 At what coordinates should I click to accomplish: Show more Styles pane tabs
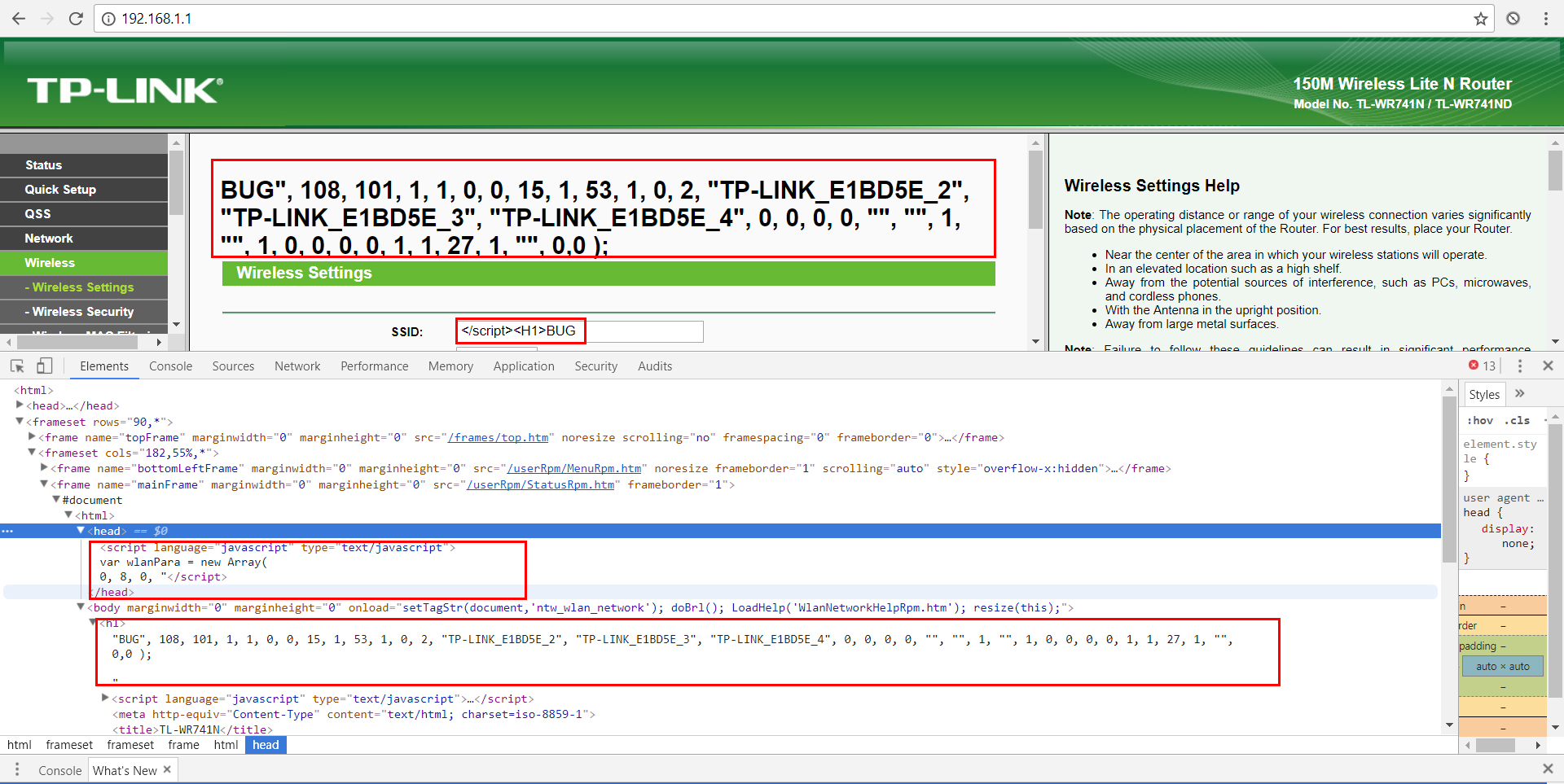1519,394
